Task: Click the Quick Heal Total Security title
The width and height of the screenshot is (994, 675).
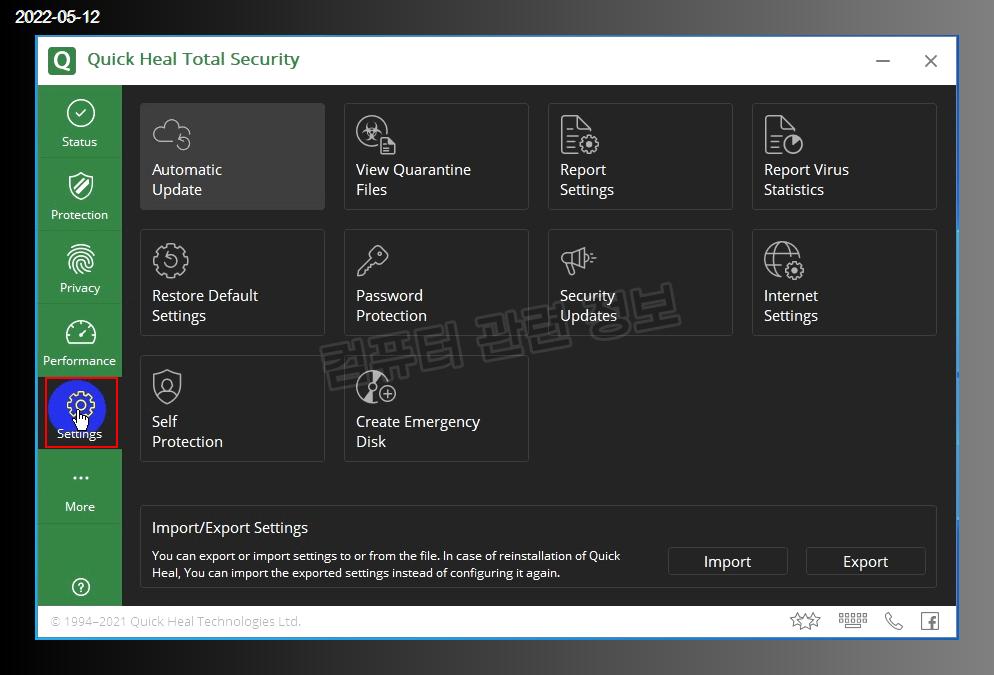Action: pos(193,60)
